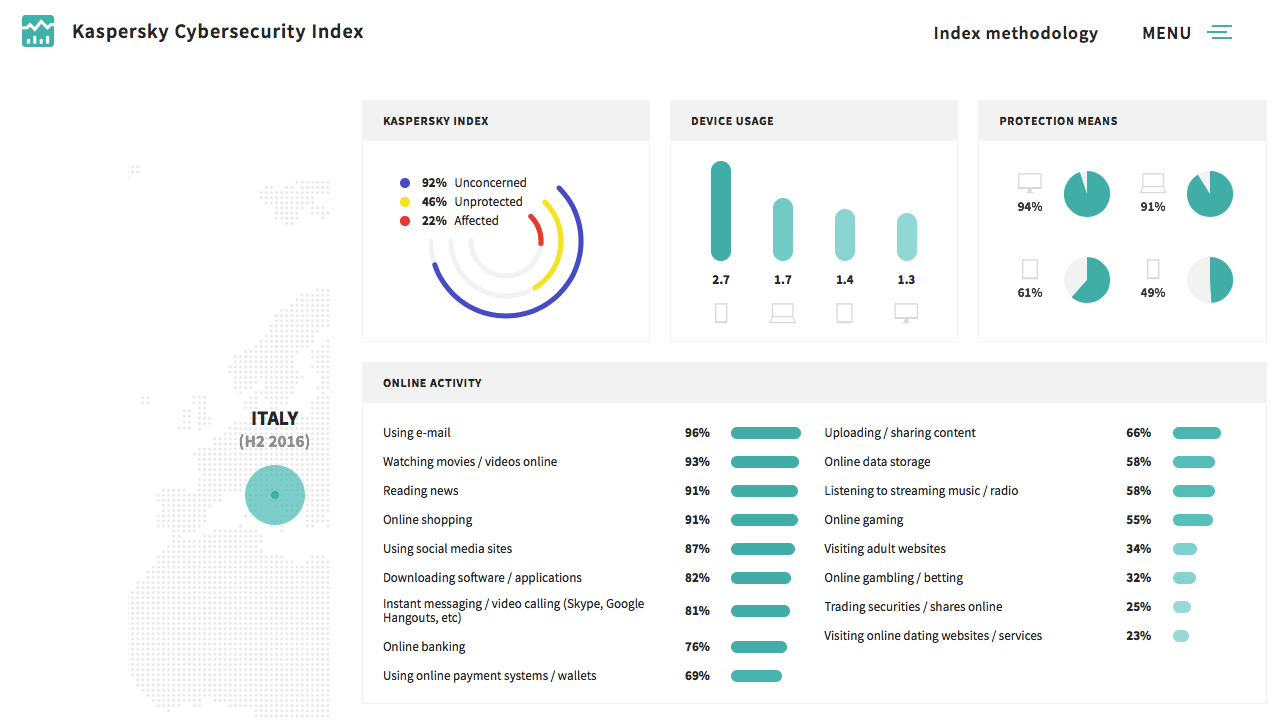This screenshot has width=1274, height=720.
Task: Click the desktop monitor icon under 1.3
Action: coord(906,314)
